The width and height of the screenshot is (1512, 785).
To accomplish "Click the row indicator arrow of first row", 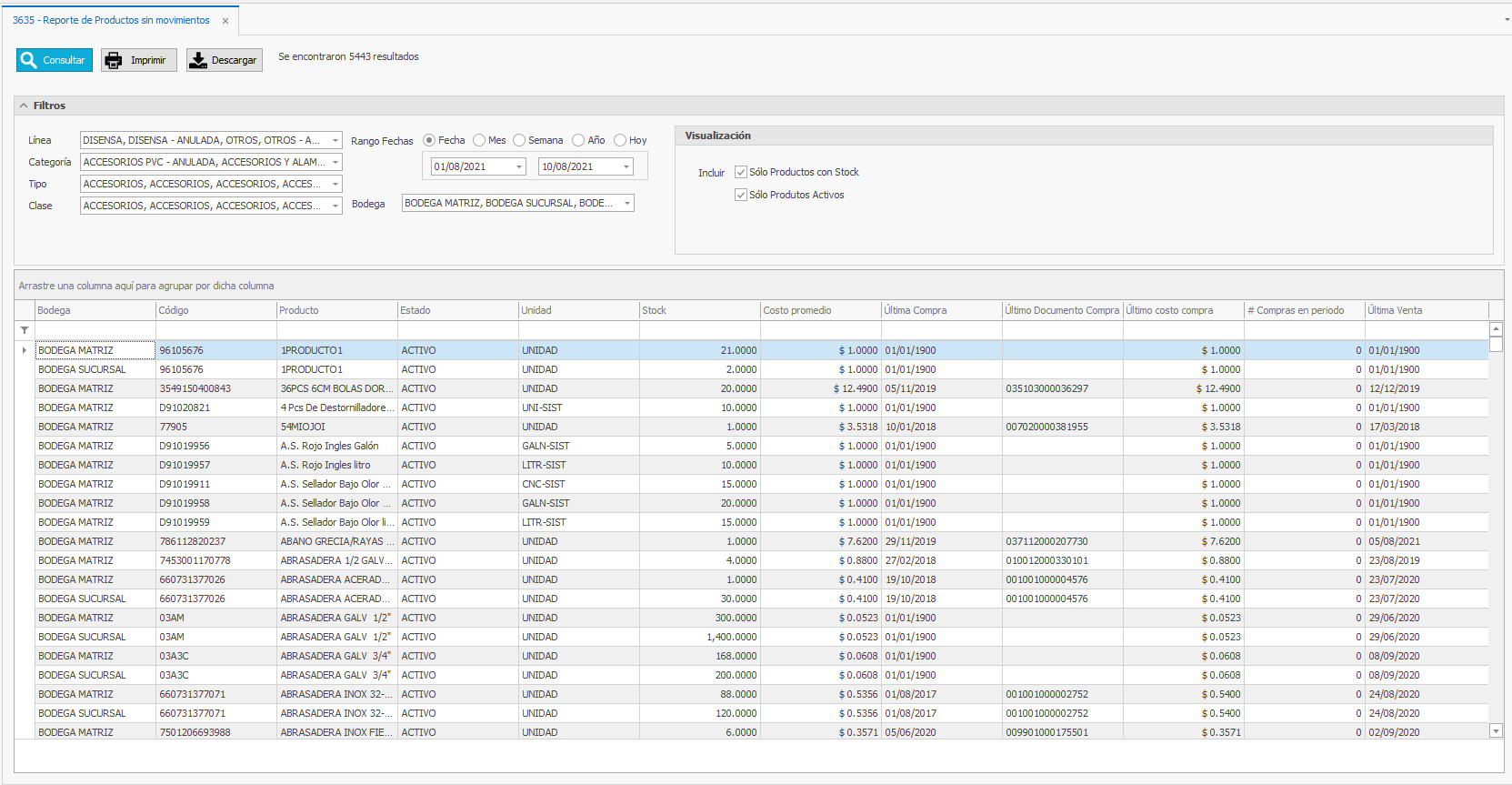I will [x=25, y=350].
